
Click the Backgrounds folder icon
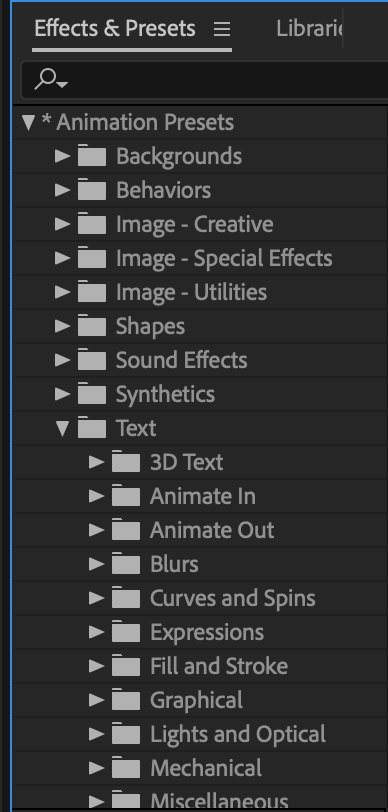92,156
